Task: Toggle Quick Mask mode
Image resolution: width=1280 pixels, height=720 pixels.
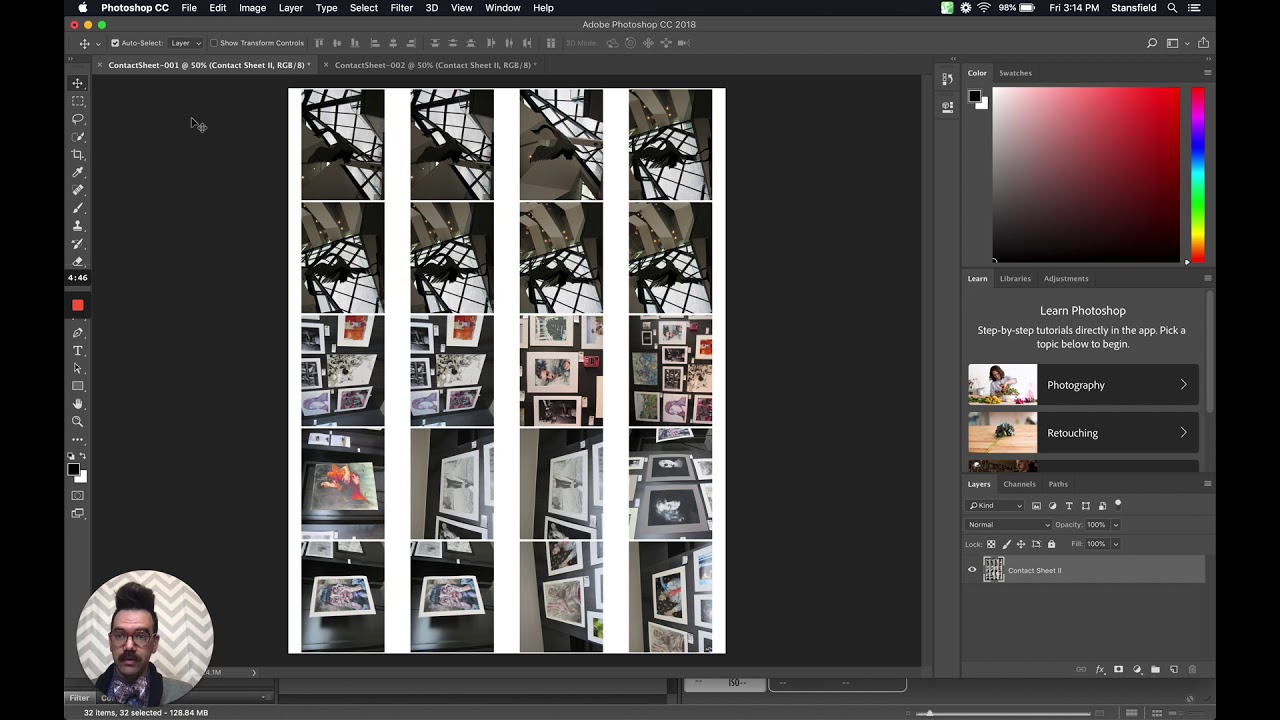Action: pos(77,495)
